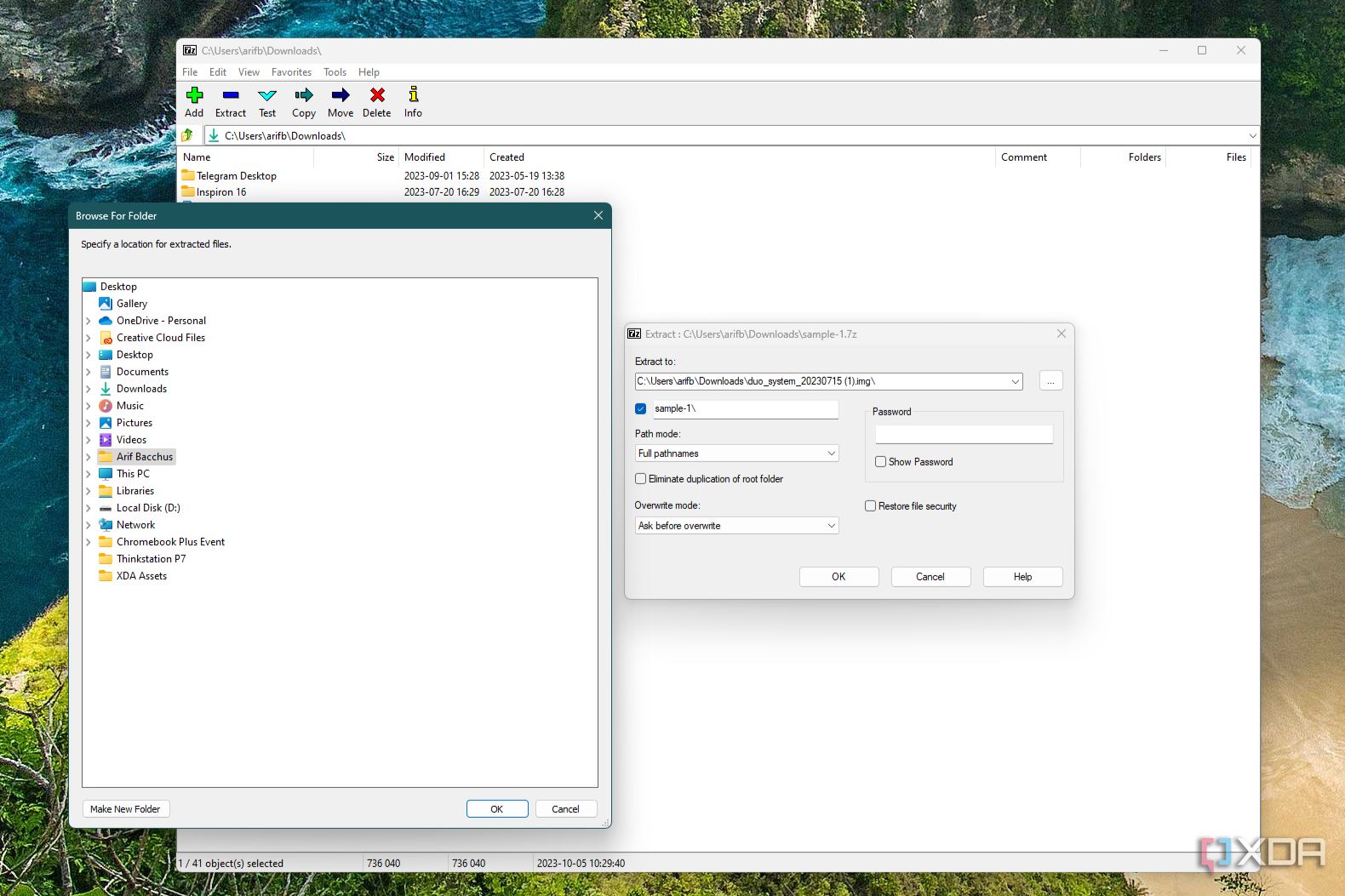The image size is (1345, 896).
Task: Open the Extract to path dropdown
Action: pyautogui.click(x=1016, y=382)
